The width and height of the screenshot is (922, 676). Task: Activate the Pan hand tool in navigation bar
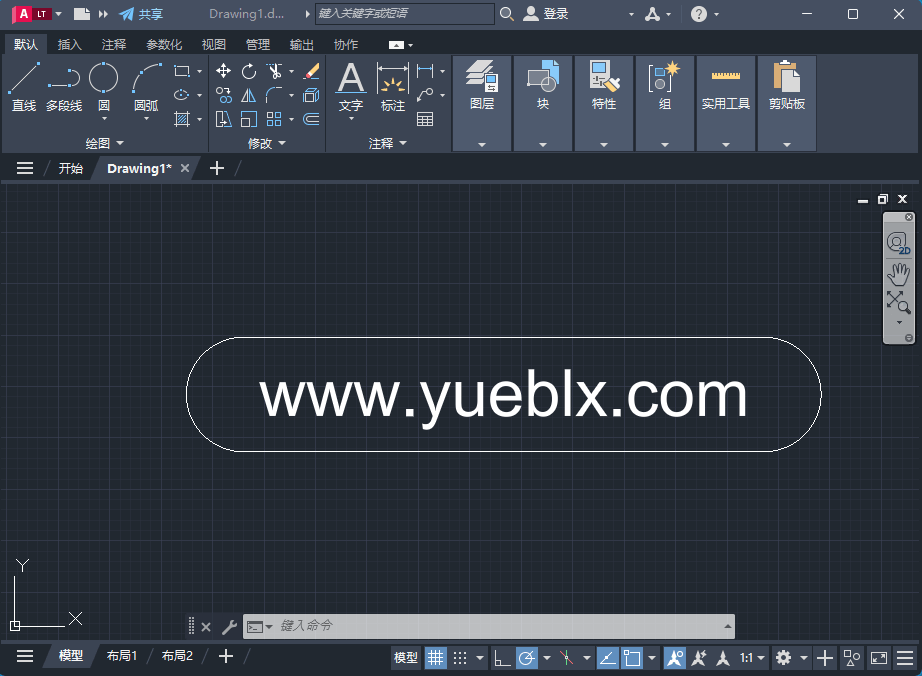coord(898,272)
